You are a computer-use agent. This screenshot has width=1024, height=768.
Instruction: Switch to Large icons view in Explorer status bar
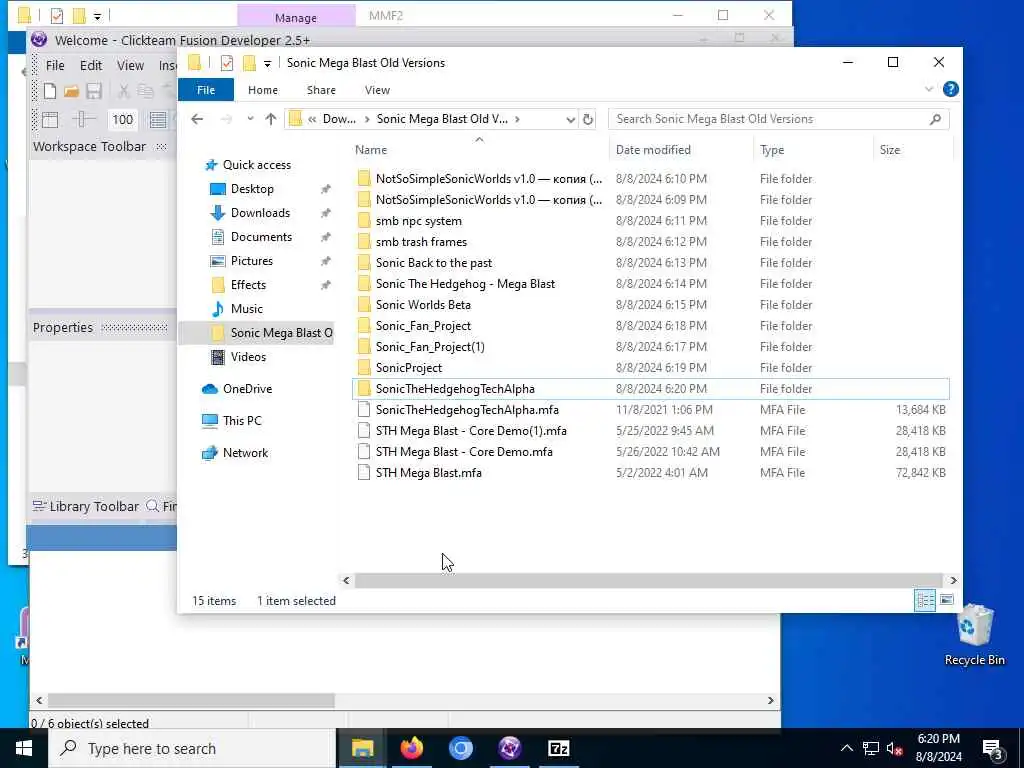(x=946, y=600)
